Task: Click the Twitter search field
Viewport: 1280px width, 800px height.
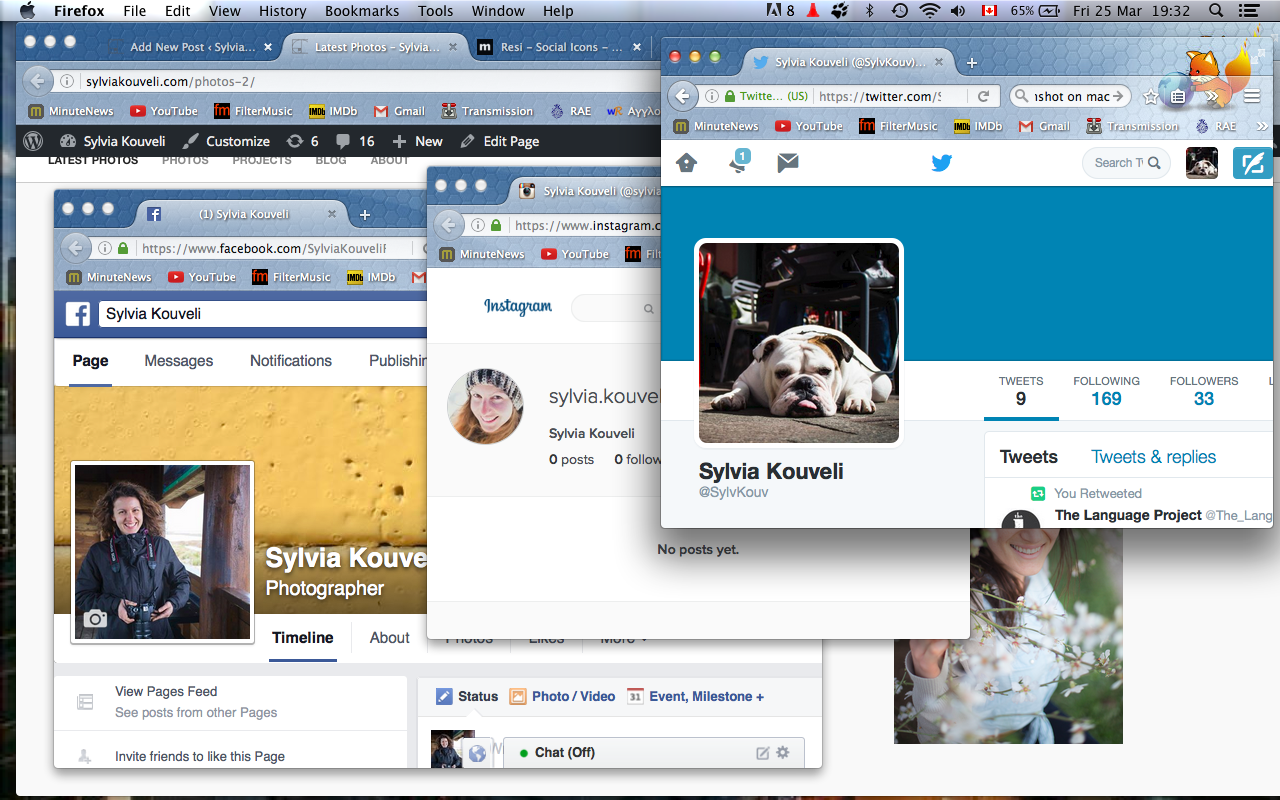Action: 1118,163
